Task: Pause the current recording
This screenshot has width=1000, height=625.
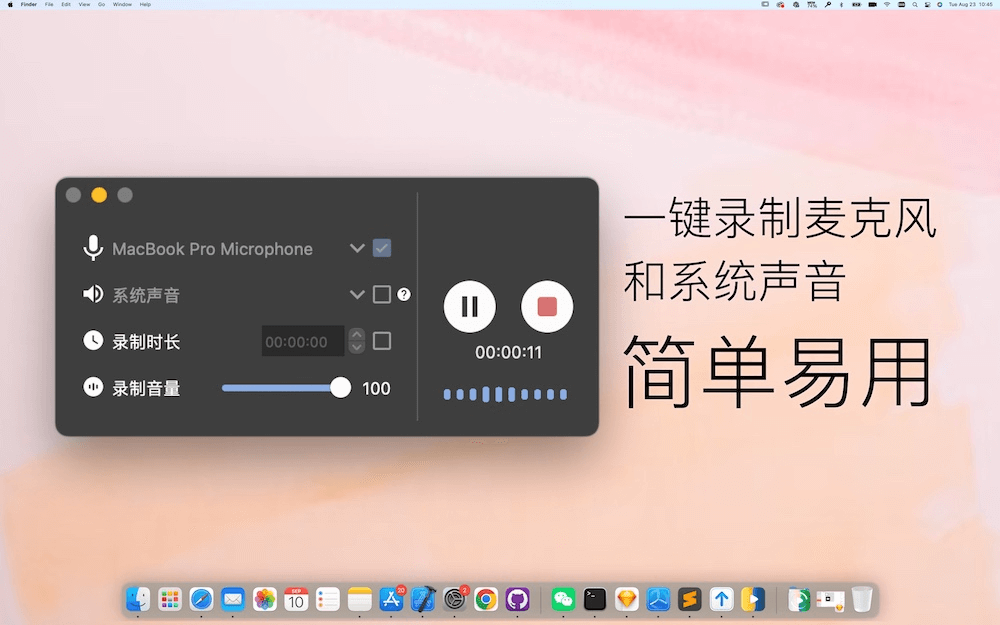Action: pyautogui.click(x=469, y=306)
